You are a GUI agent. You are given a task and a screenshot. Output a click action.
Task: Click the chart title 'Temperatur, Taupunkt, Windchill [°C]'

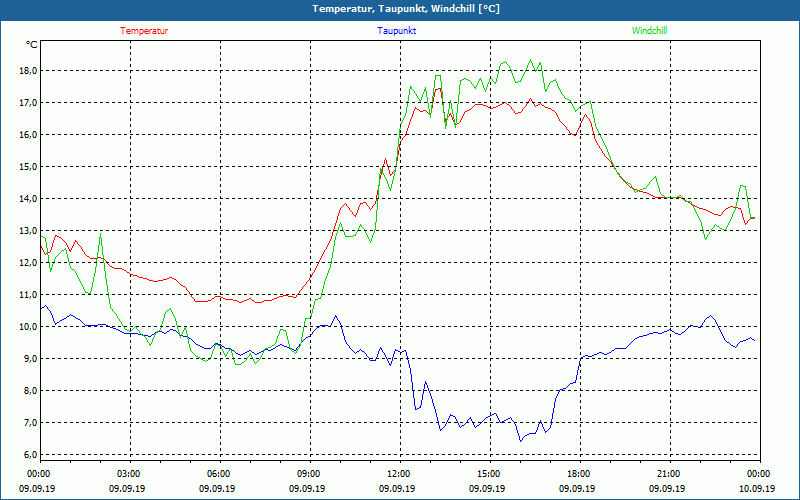coord(406,9)
